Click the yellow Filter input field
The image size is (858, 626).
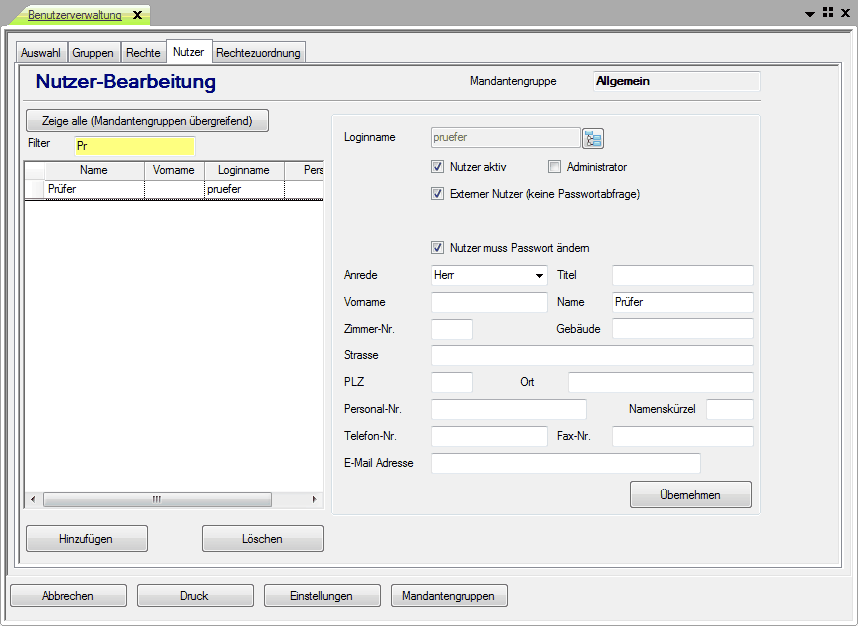click(x=134, y=146)
